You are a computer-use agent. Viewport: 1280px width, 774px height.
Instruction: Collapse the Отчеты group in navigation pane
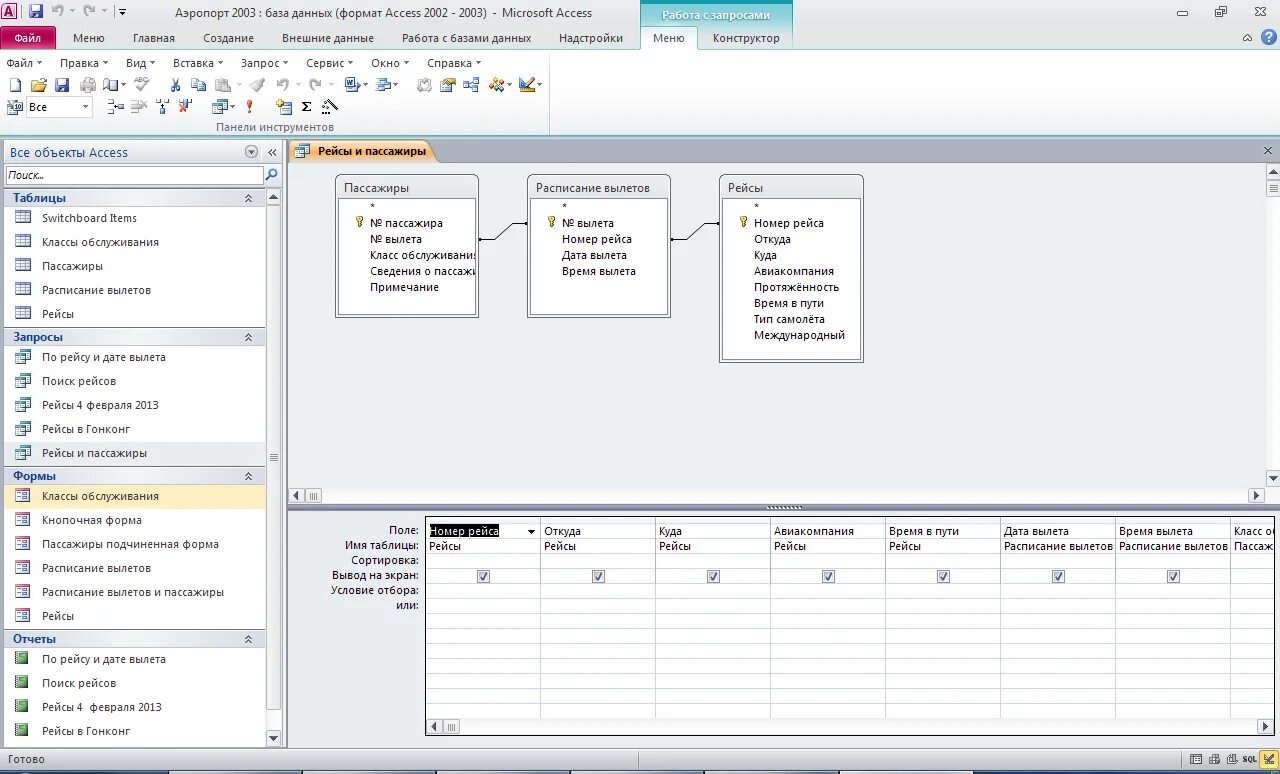249,638
